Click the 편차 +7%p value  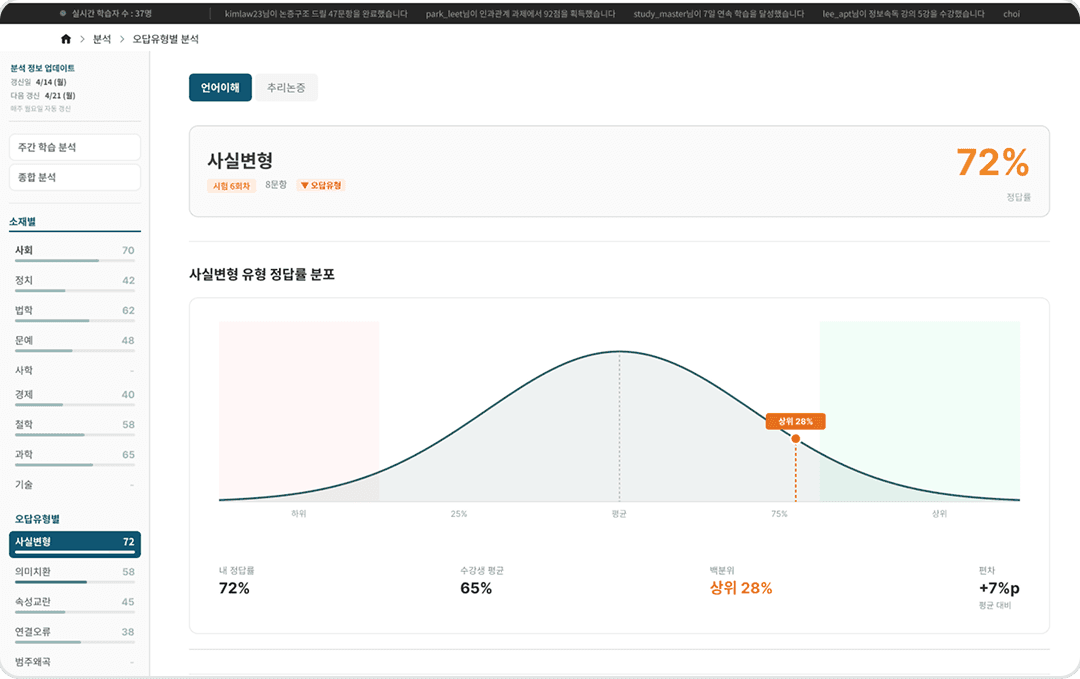pos(999,588)
